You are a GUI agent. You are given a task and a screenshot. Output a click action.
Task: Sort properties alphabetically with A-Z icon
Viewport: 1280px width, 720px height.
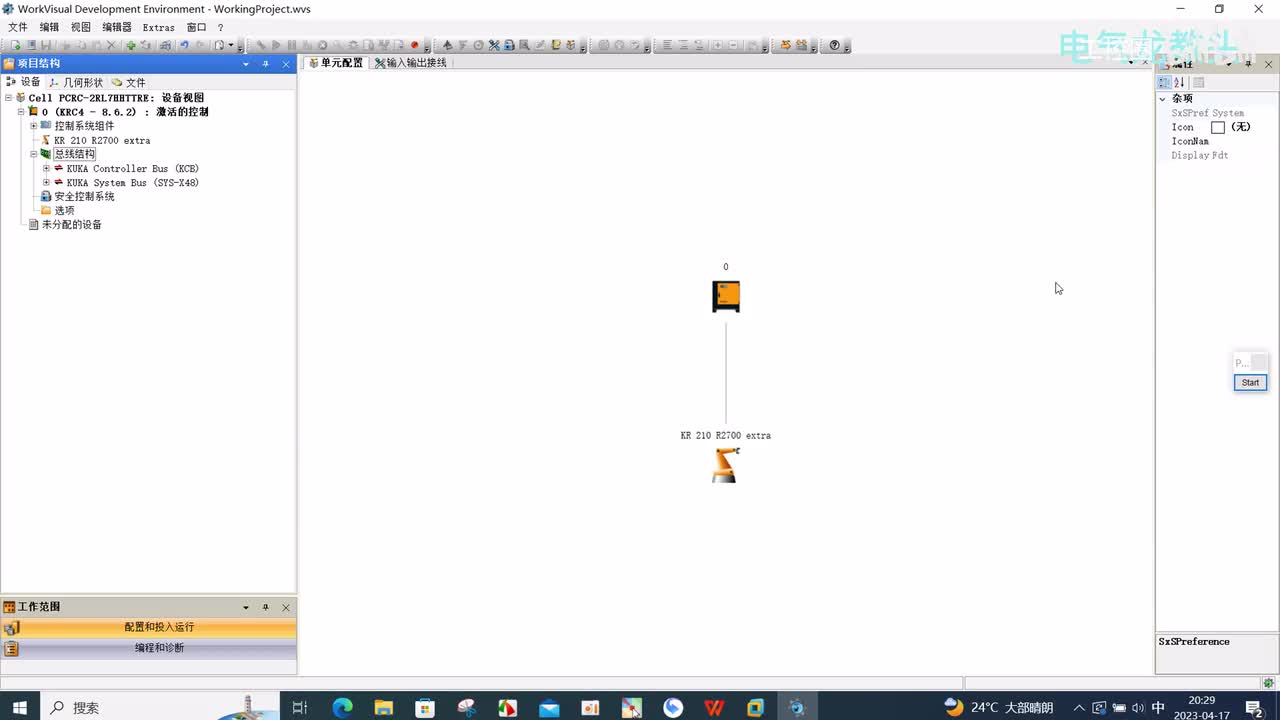pos(1180,82)
